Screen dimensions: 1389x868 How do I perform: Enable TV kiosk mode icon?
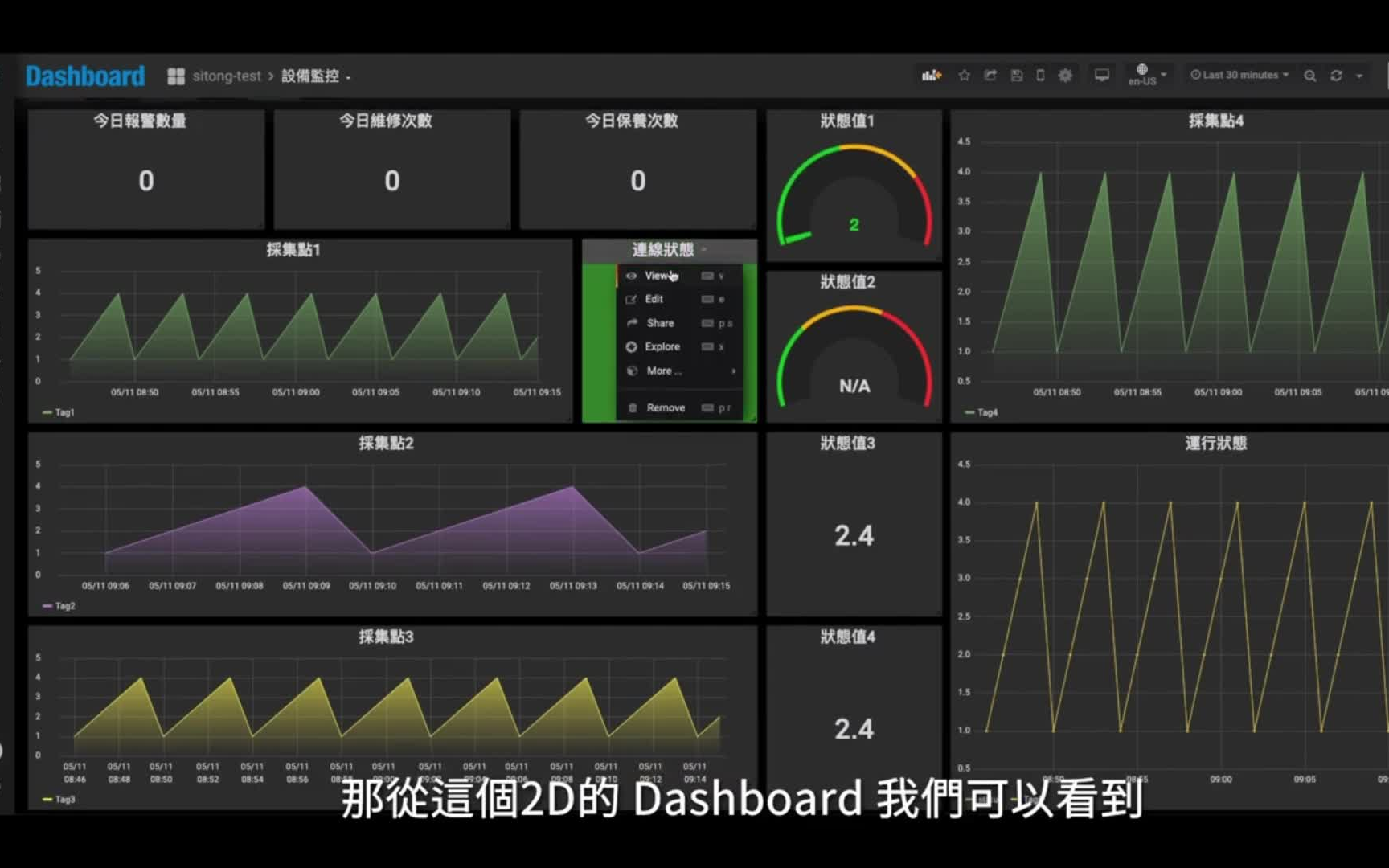tap(1100, 75)
